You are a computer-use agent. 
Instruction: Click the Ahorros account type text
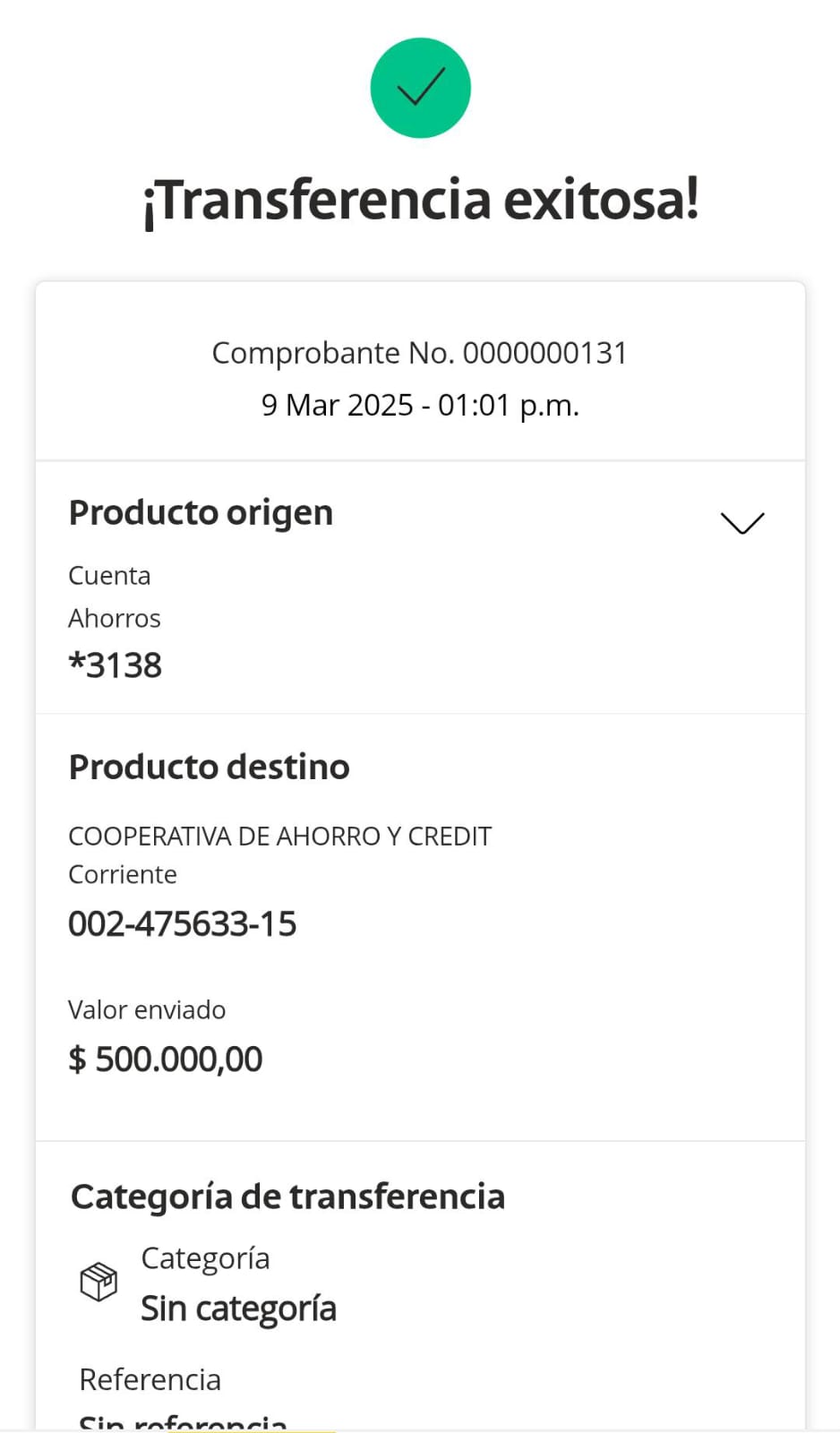click(x=115, y=618)
